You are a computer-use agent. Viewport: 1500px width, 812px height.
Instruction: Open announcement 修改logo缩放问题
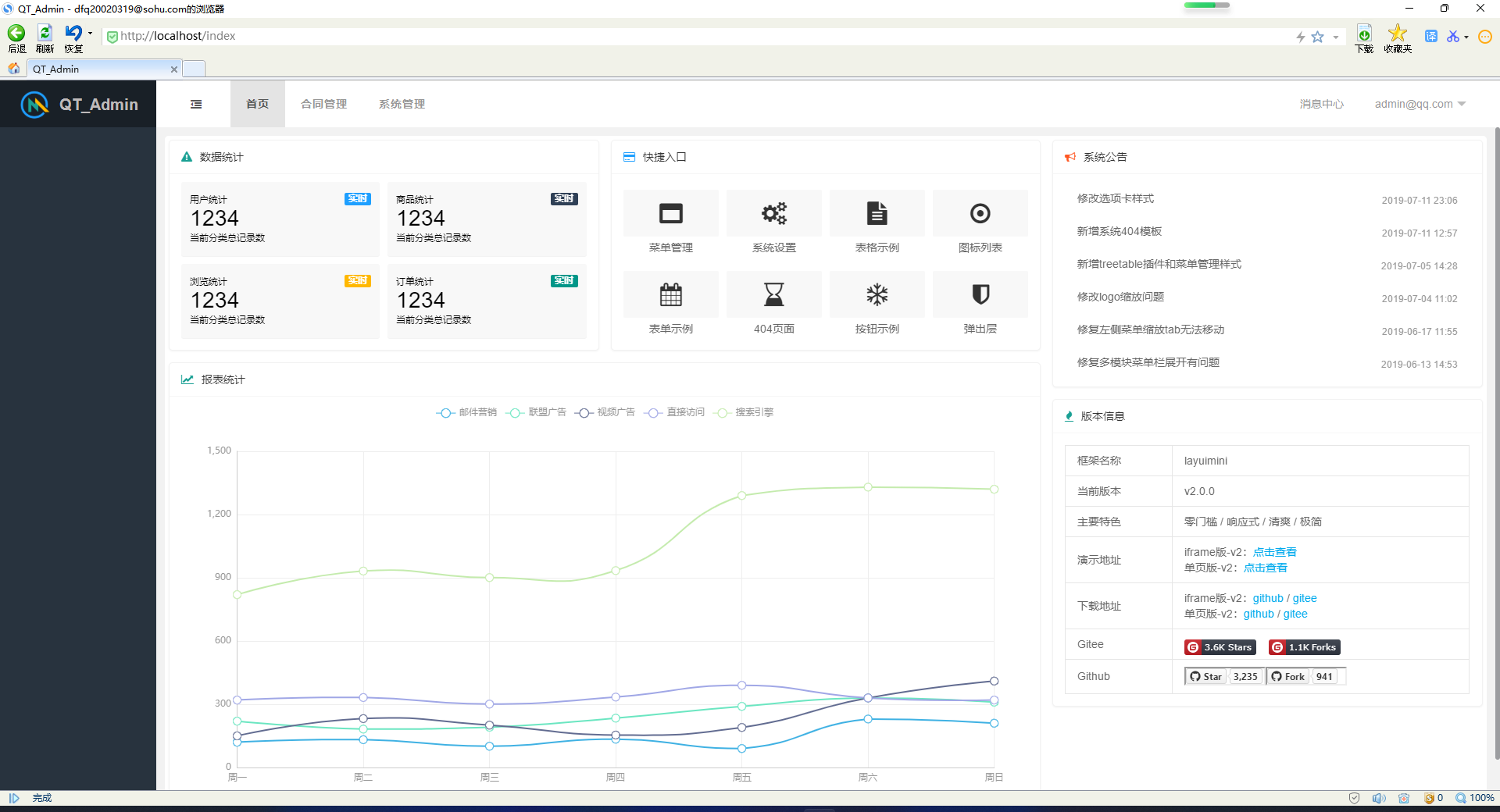1120,297
